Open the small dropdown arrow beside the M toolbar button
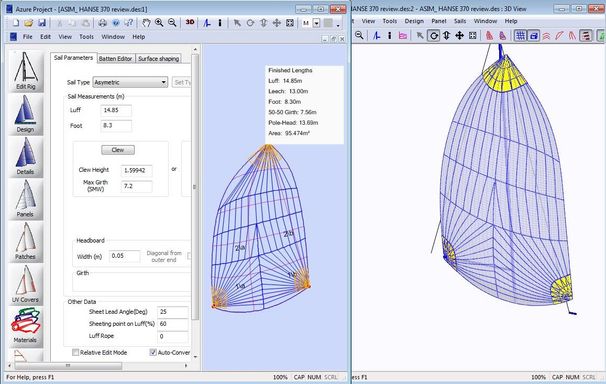Viewport: 606px width, 384px height. pos(317,23)
